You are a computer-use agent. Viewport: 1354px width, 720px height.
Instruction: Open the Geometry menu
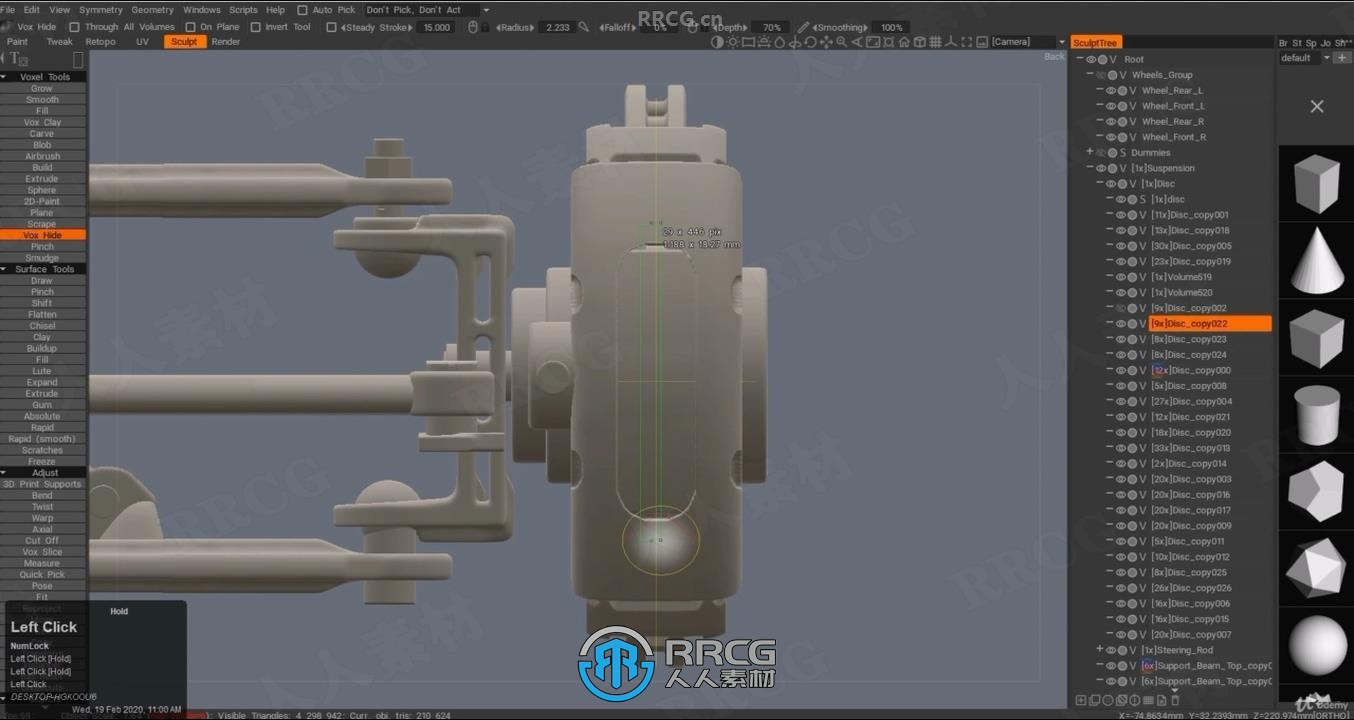pyautogui.click(x=152, y=10)
